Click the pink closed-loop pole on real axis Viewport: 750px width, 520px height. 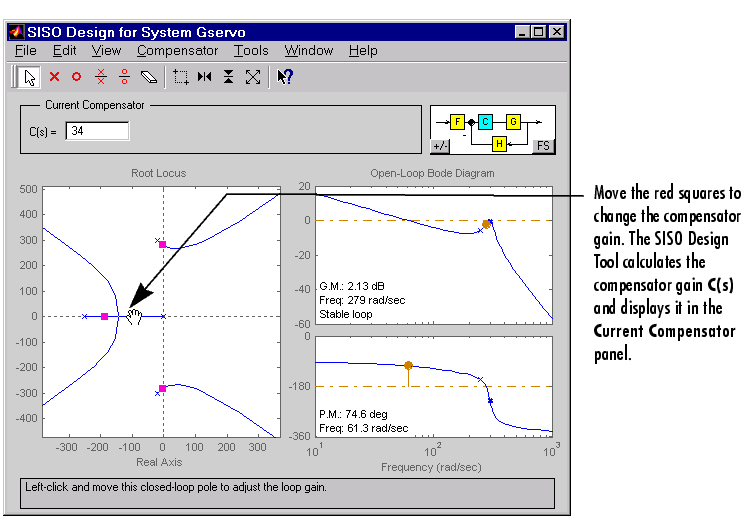point(104,316)
